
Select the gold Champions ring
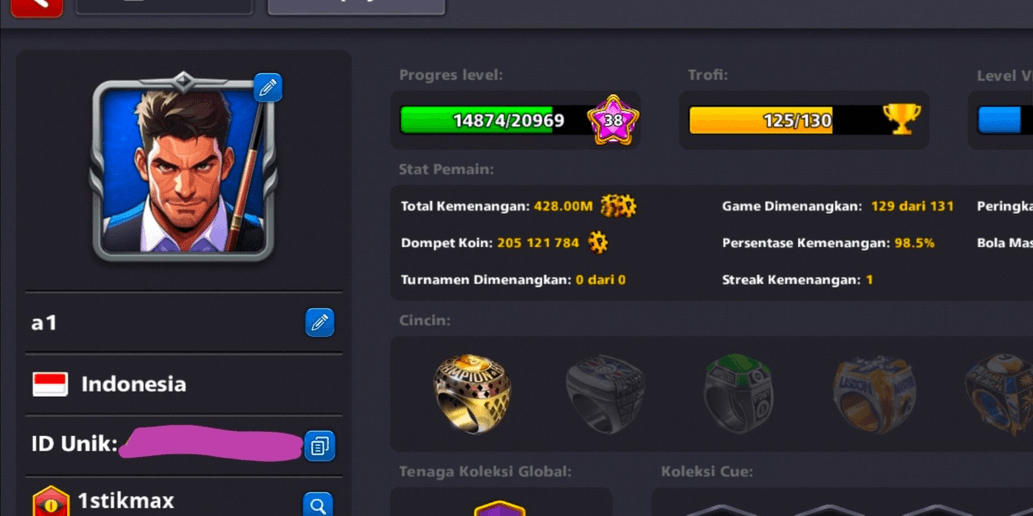(x=472, y=393)
